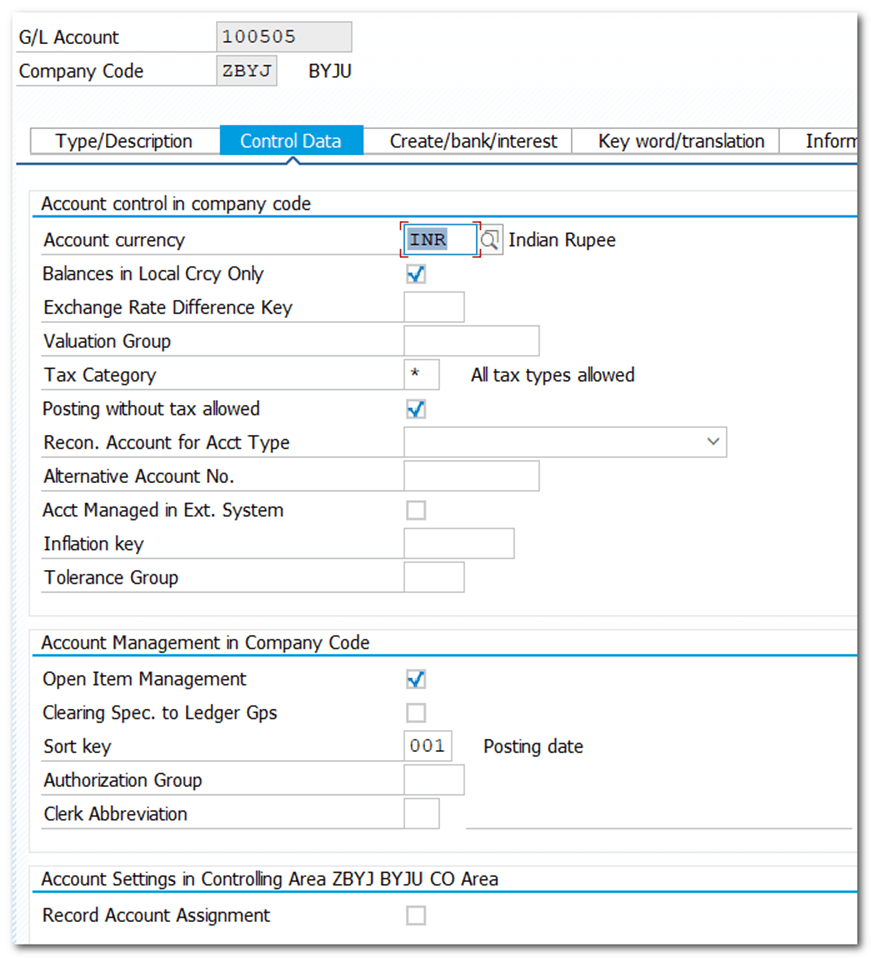
Task: Focus the Valuation Group input field
Action: [x=471, y=341]
